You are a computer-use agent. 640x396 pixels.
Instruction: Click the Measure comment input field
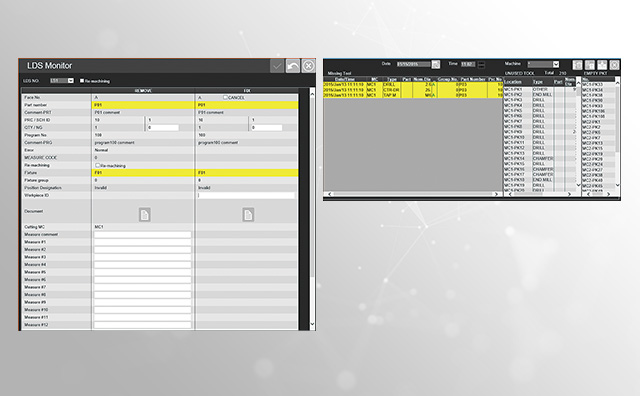[142, 235]
